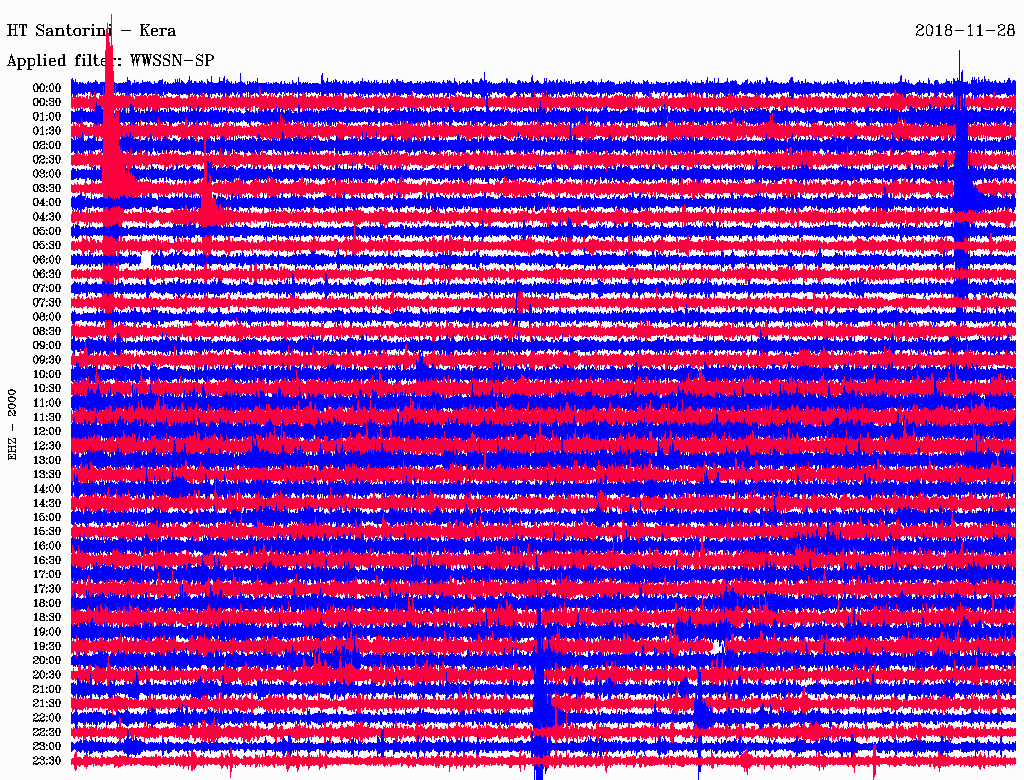The height and width of the screenshot is (780, 1024).
Task: Select the 11:30 time label
Action: click(x=47, y=417)
